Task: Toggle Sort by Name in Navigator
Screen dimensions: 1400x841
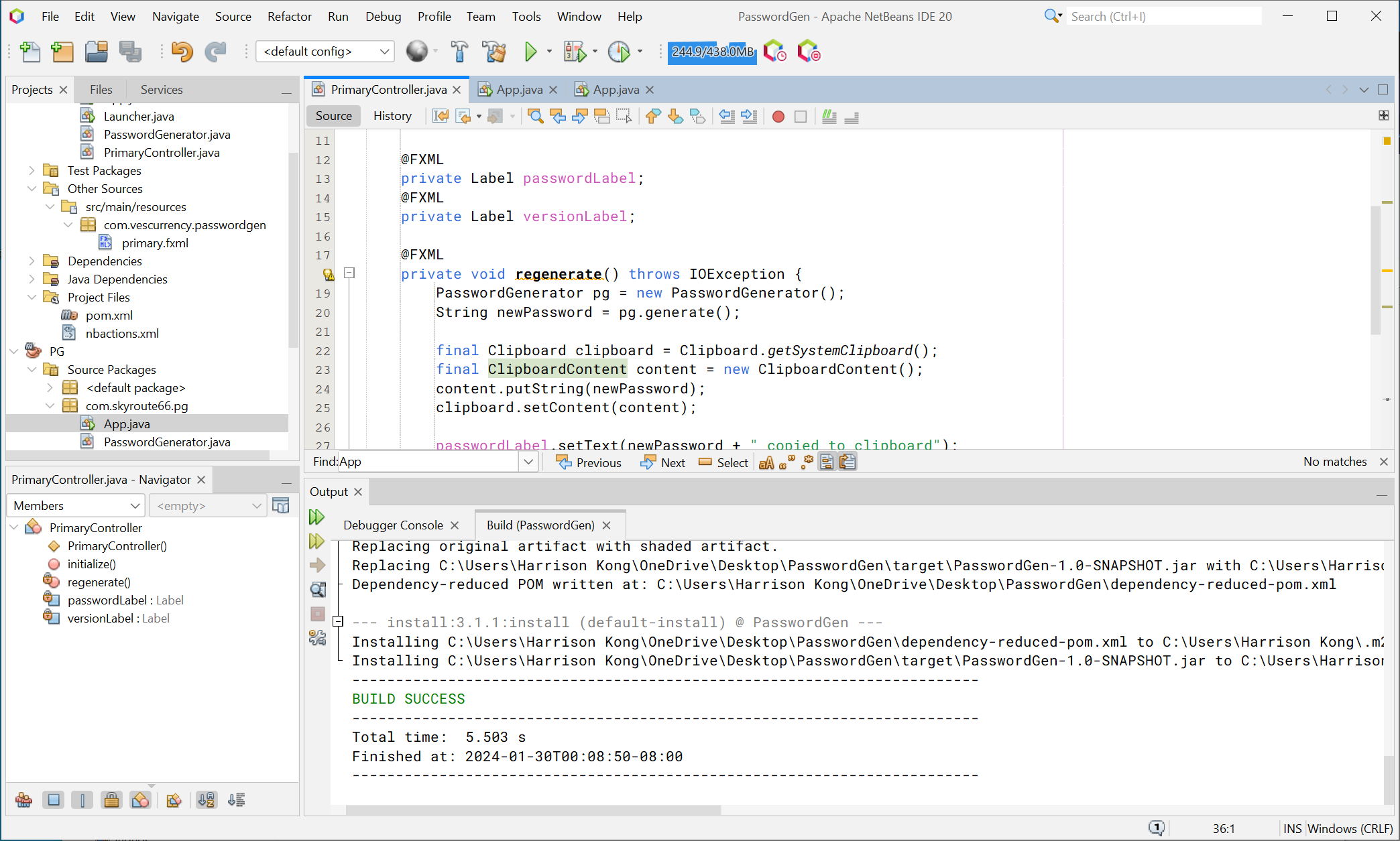Action: pos(207,799)
